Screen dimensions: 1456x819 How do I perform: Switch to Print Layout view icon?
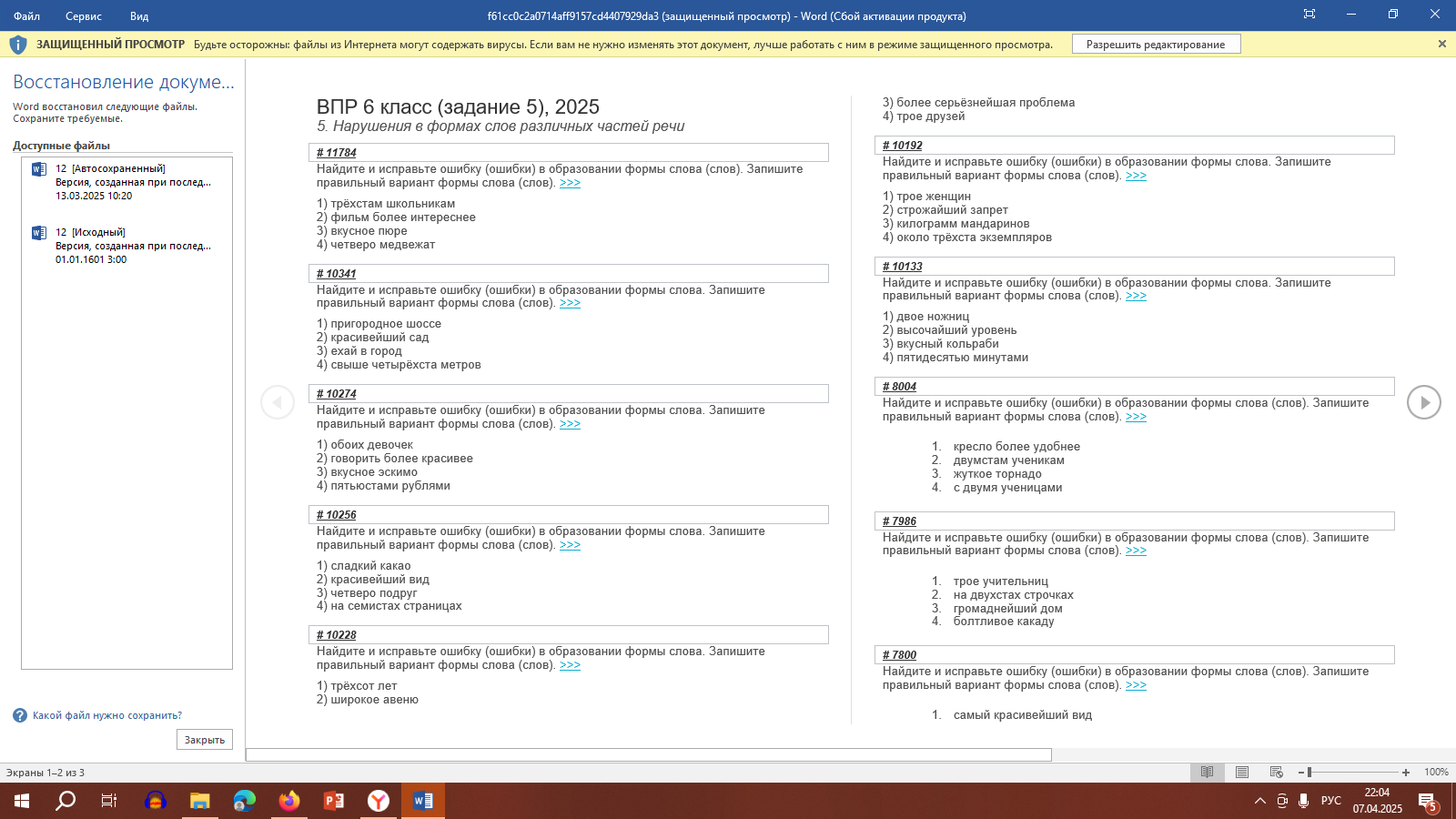tap(1242, 772)
